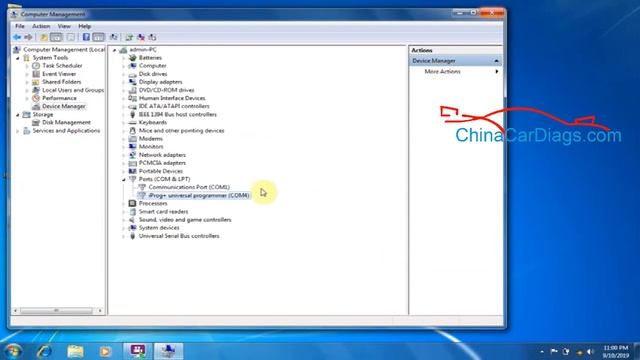Click the IDE ATA/ATAPI controllers icon
Screen dimensions: 640x360
click(x=132, y=106)
